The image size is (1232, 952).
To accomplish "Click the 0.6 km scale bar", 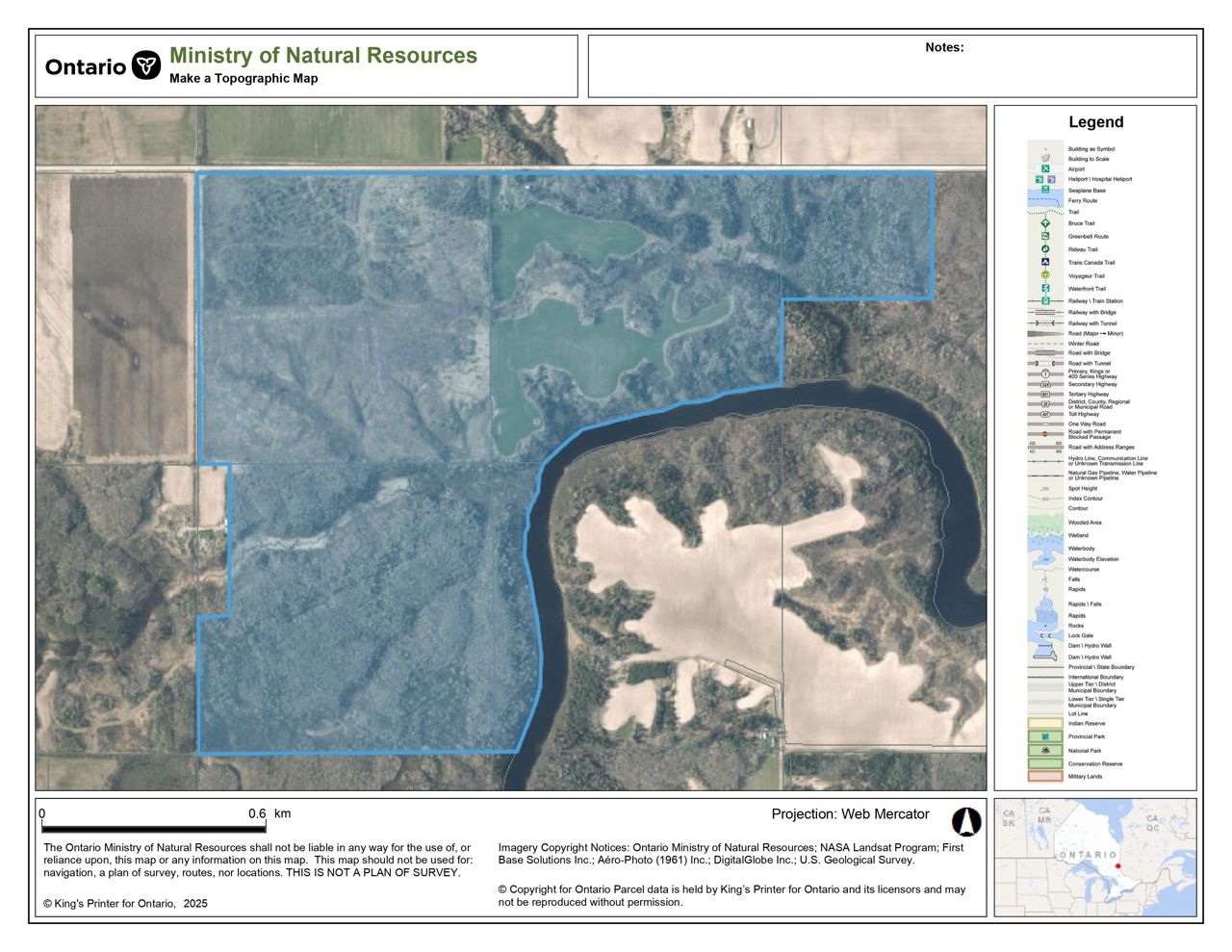I will coord(154,828).
